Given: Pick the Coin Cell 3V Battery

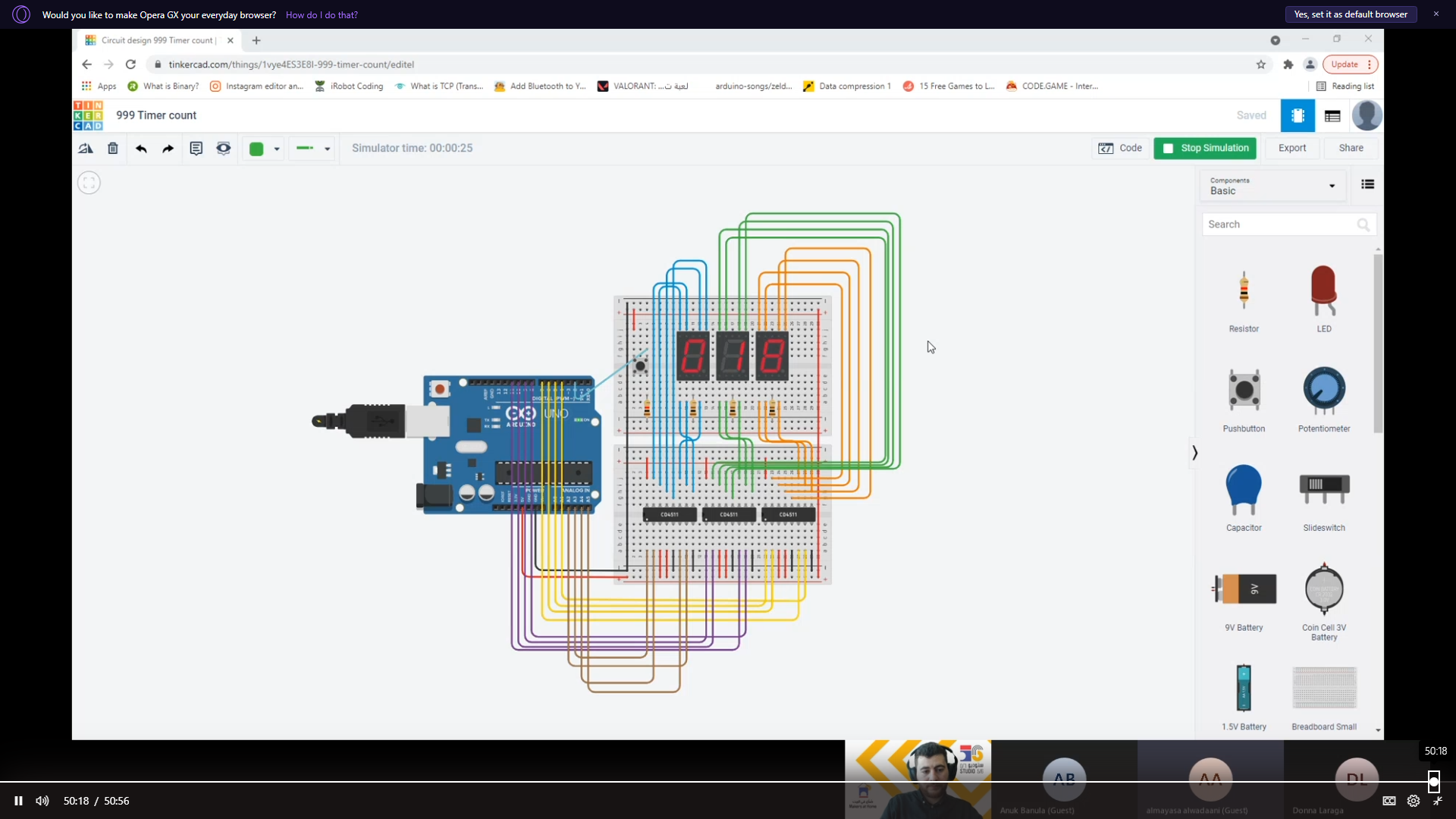Looking at the screenshot, I should tap(1324, 601).
